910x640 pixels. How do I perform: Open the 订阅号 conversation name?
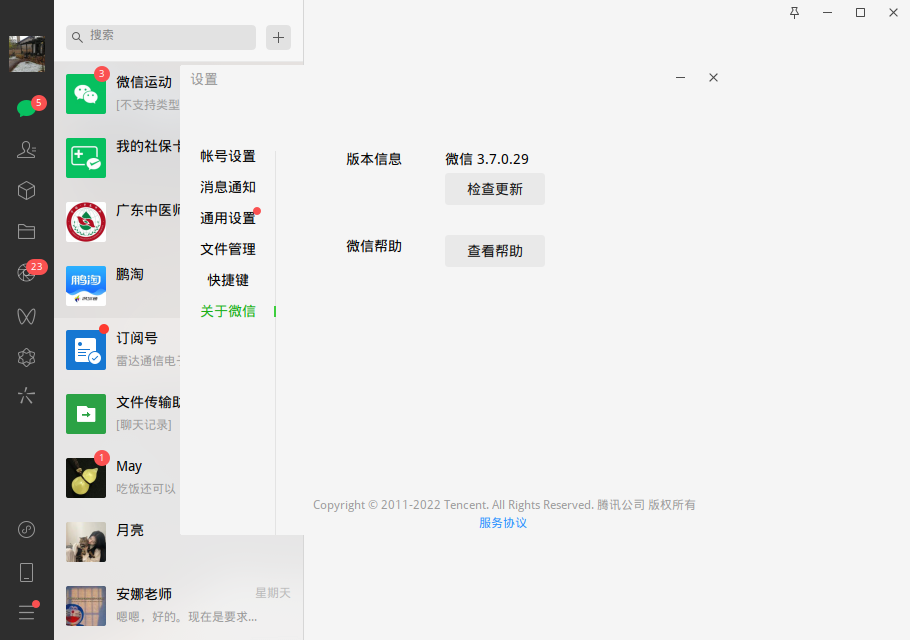pyautogui.click(x=137, y=338)
